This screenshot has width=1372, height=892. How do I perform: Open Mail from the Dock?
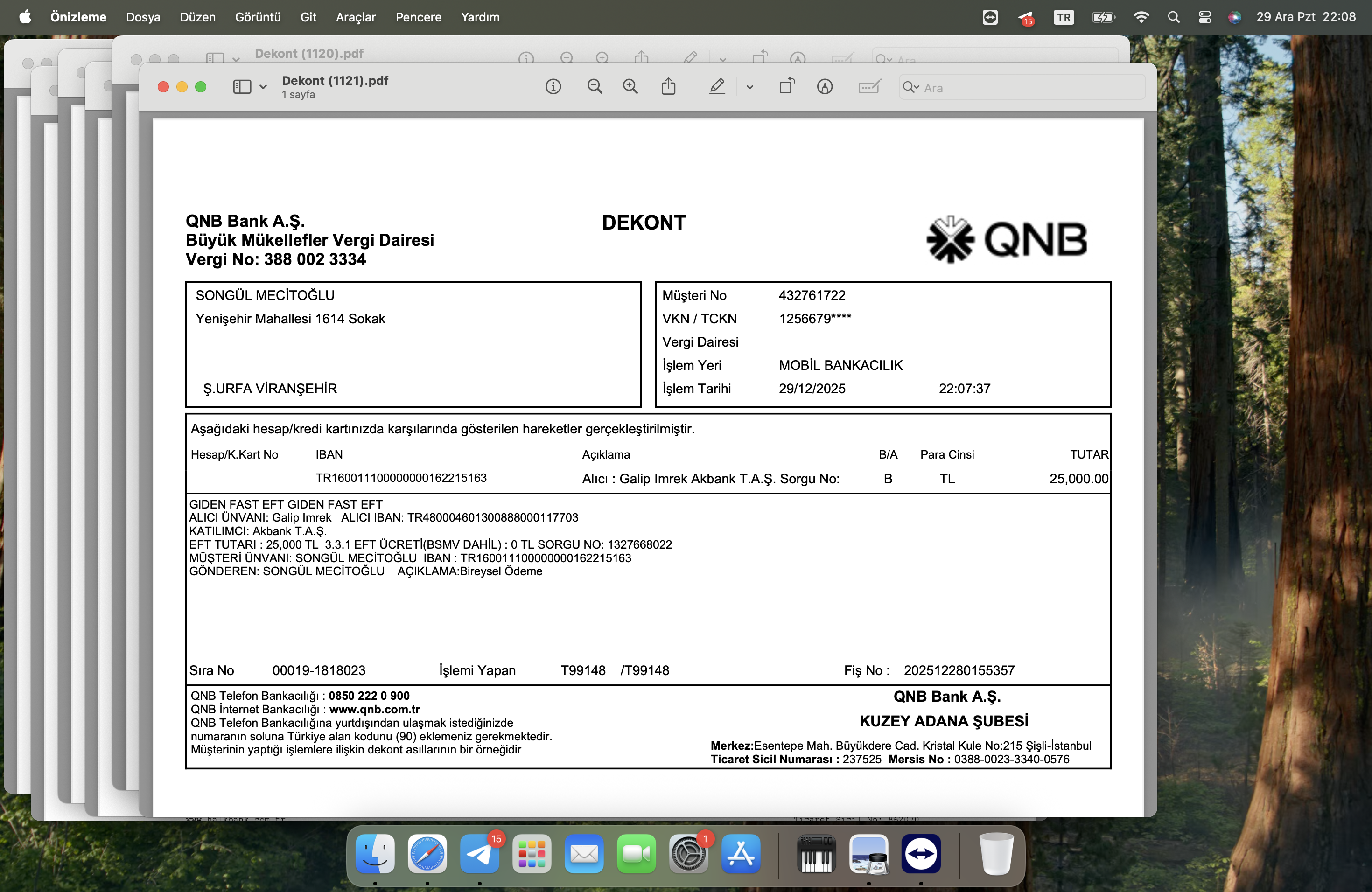pos(584,853)
